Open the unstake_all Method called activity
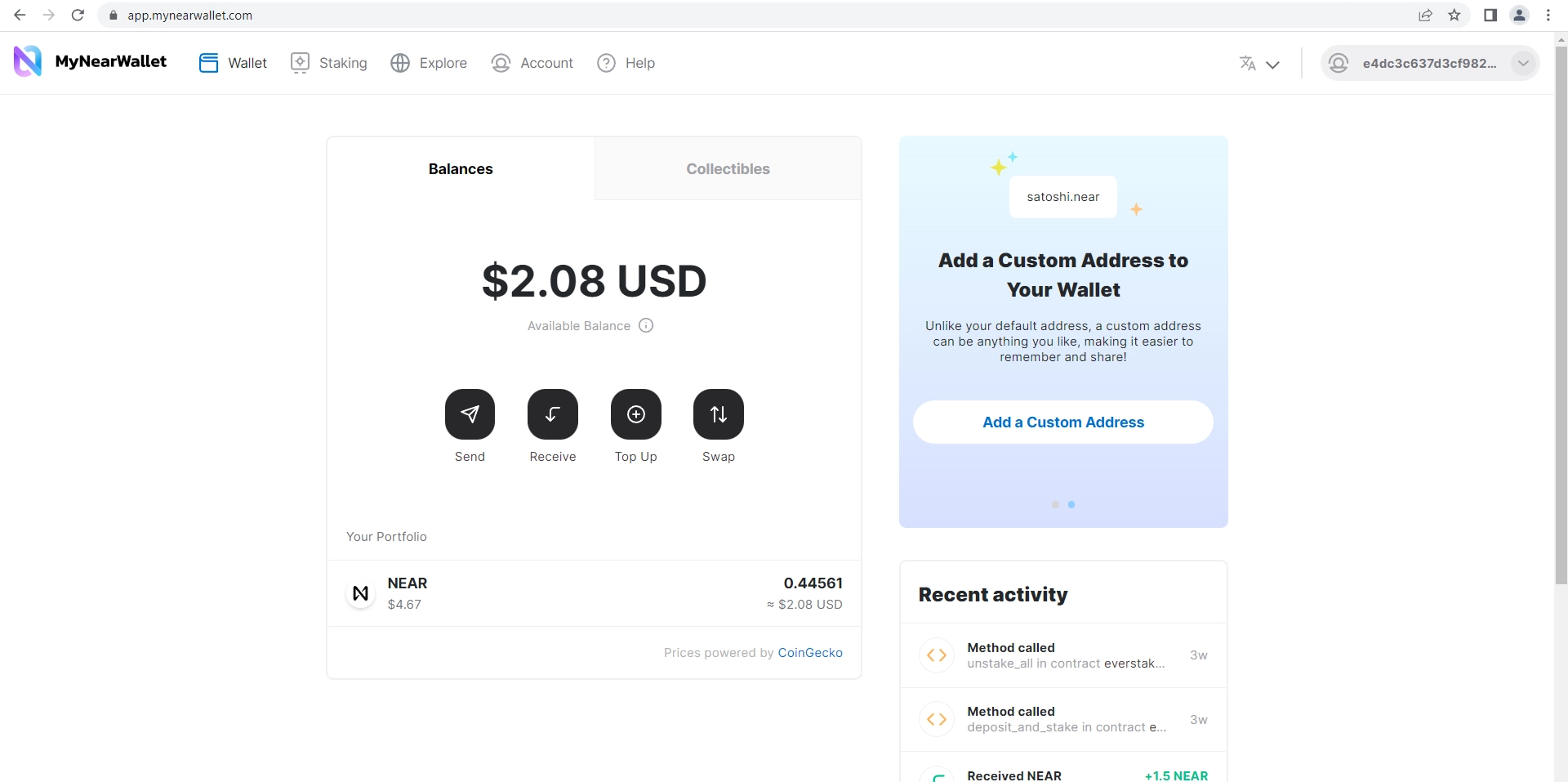 (x=1063, y=655)
